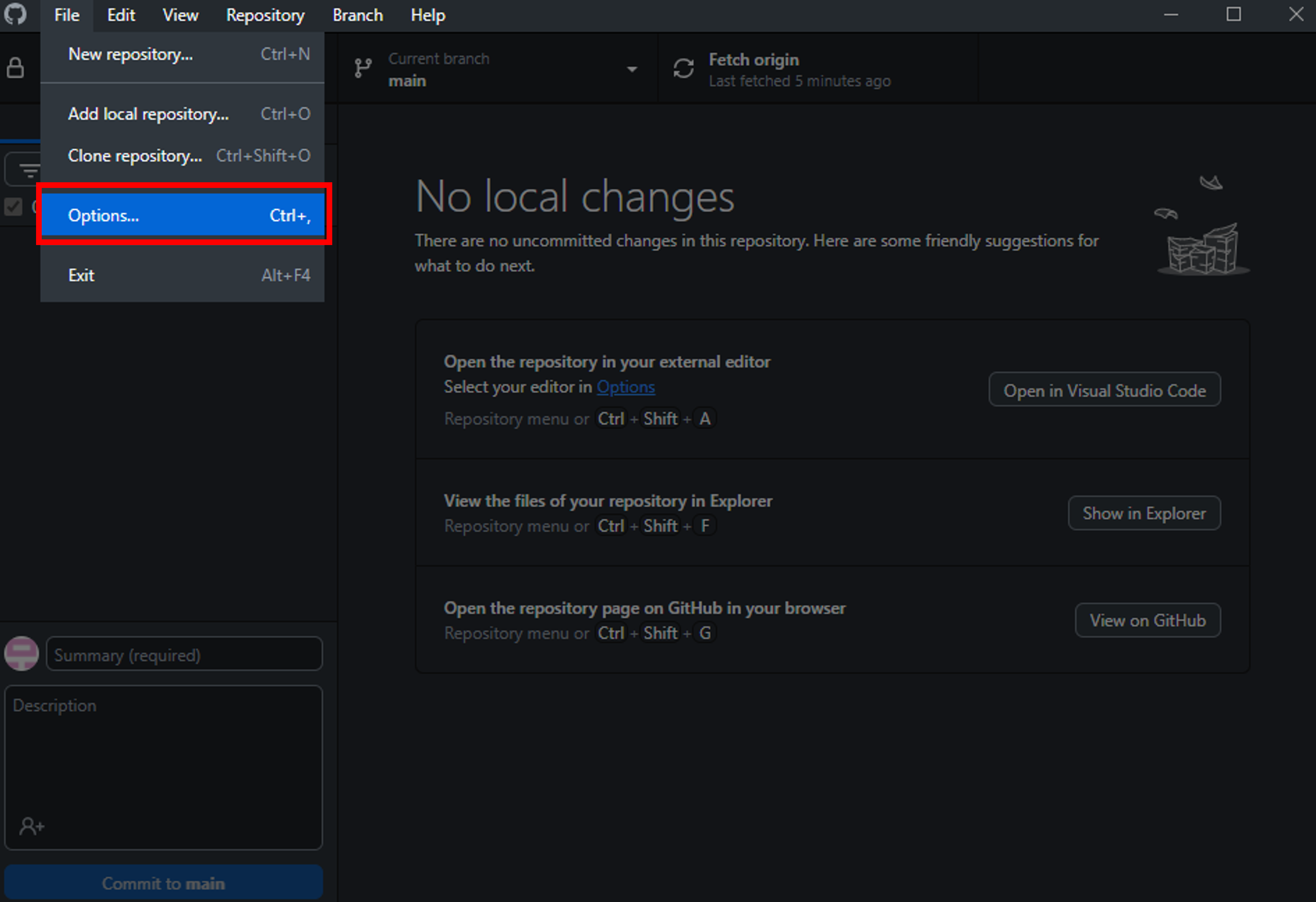The image size is (1316, 902).
Task: Click the View on GitHub button
Action: [1147, 620]
